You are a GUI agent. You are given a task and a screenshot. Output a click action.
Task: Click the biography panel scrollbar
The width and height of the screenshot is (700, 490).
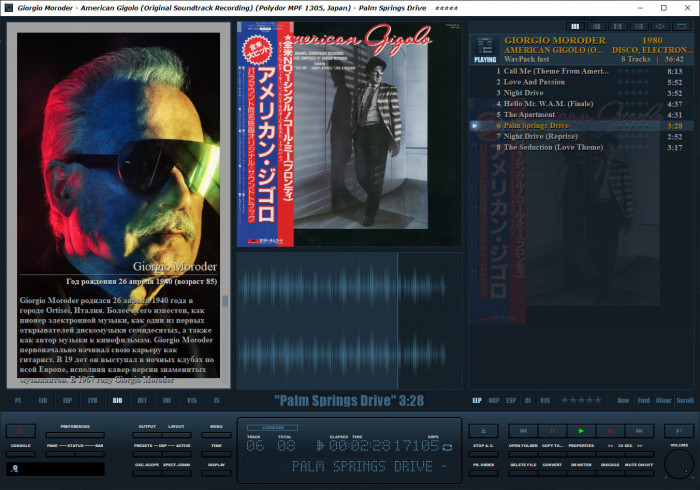pyautogui.click(x=225, y=301)
